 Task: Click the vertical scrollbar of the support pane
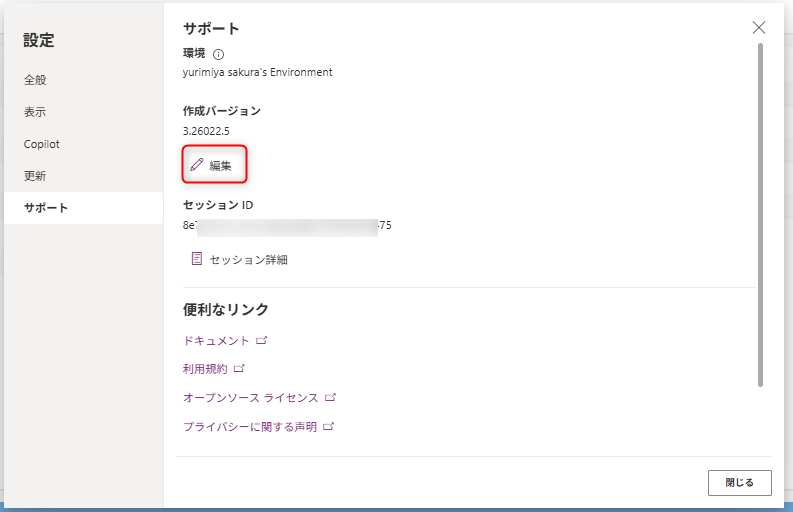pos(760,215)
